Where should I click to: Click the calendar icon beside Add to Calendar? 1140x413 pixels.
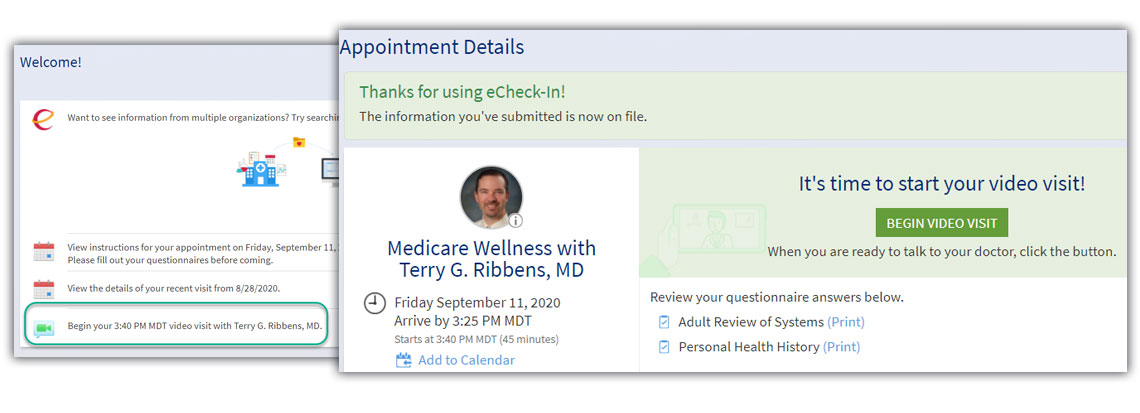tap(404, 360)
